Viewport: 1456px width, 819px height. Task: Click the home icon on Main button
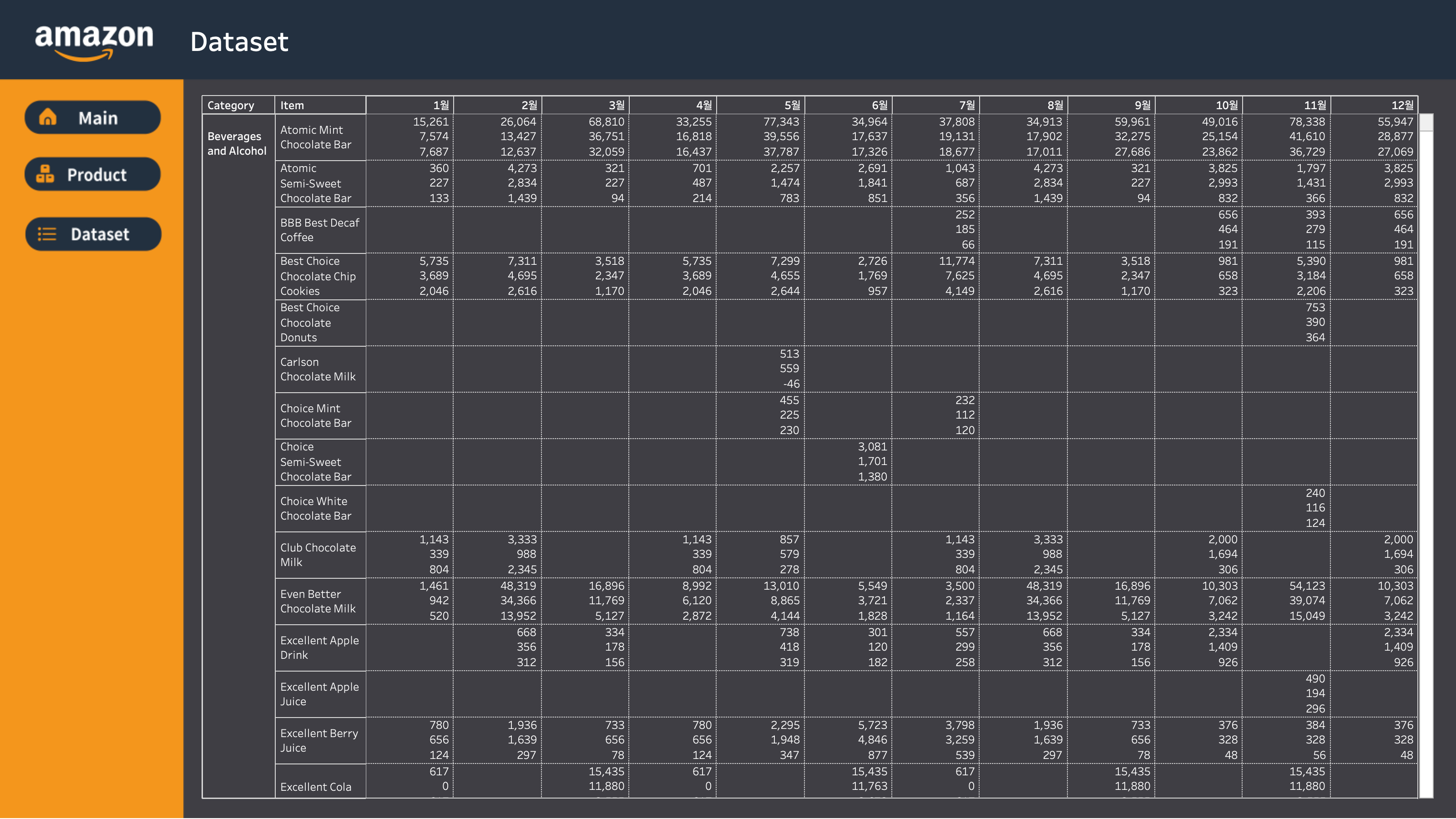47,117
